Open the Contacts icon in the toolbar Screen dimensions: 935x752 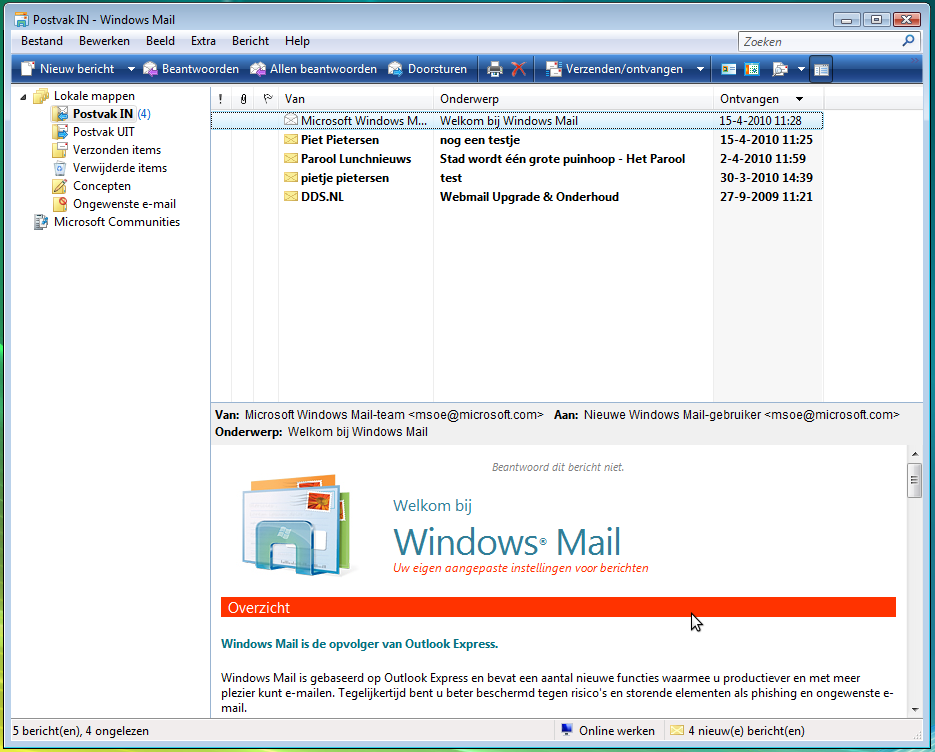pyautogui.click(x=728, y=69)
